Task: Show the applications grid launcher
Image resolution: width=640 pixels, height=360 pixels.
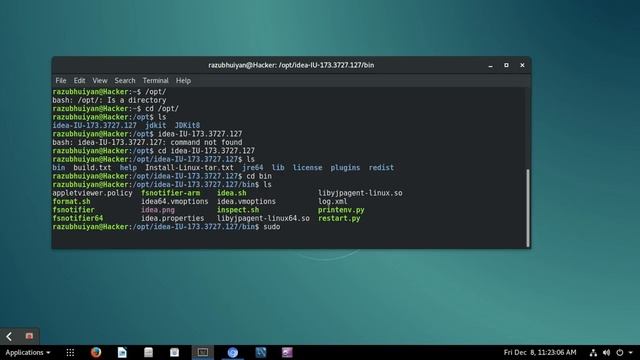Action: (70, 352)
